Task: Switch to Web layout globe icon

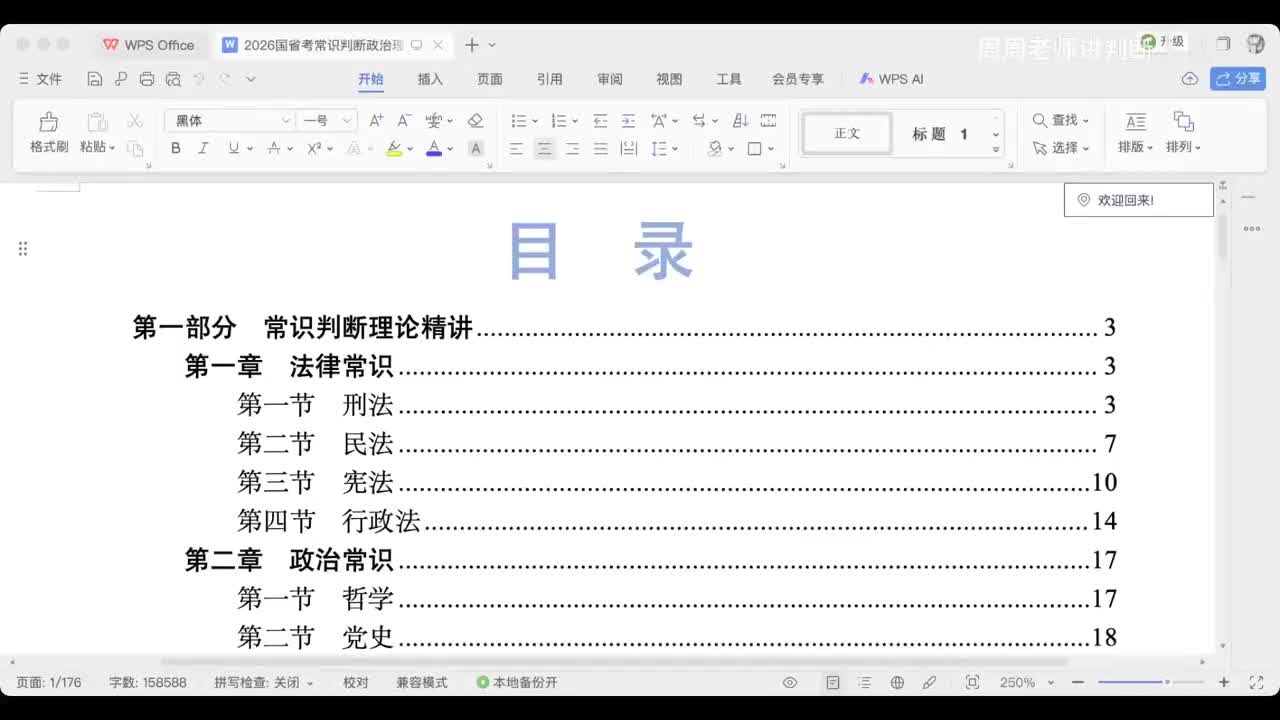Action: [x=897, y=682]
